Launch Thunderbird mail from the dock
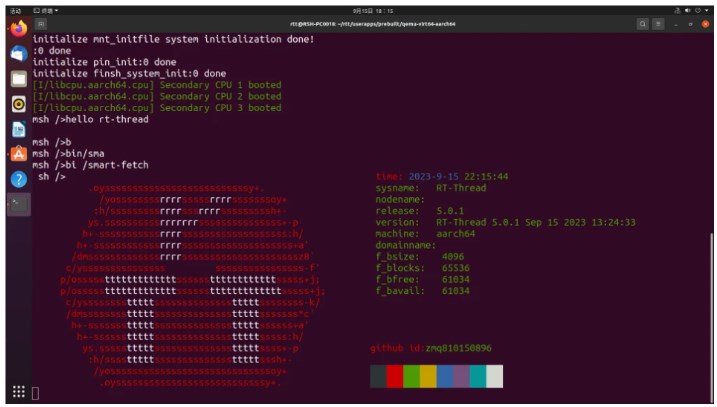This screenshot has height=407, width=717. pos(19,54)
